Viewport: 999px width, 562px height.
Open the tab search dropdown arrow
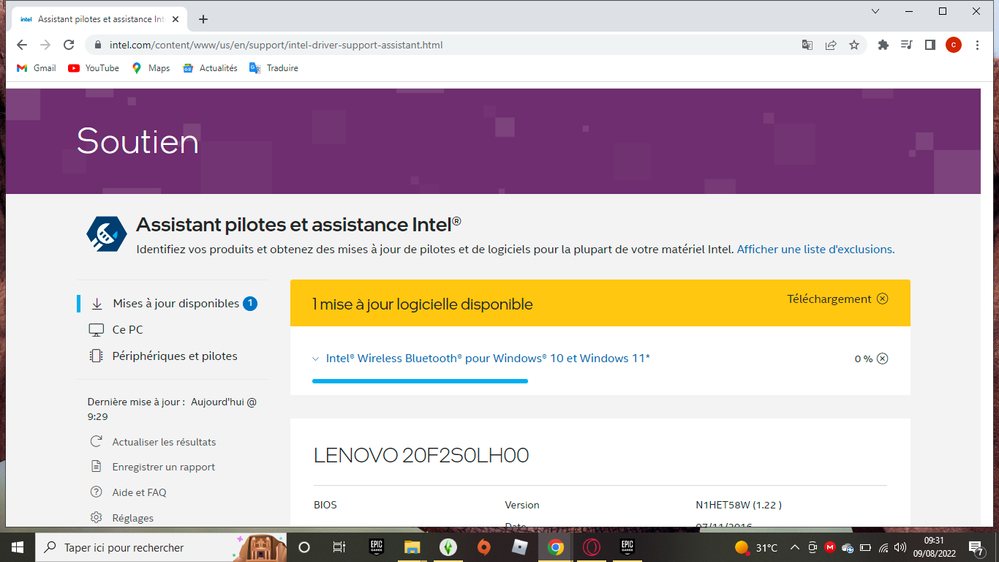point(875,11)
